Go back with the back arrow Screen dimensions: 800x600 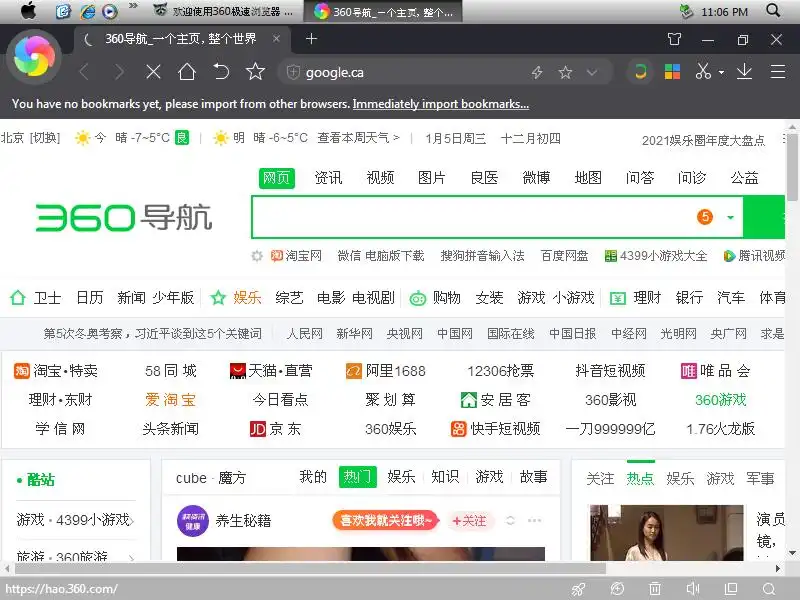pos(85,72)
